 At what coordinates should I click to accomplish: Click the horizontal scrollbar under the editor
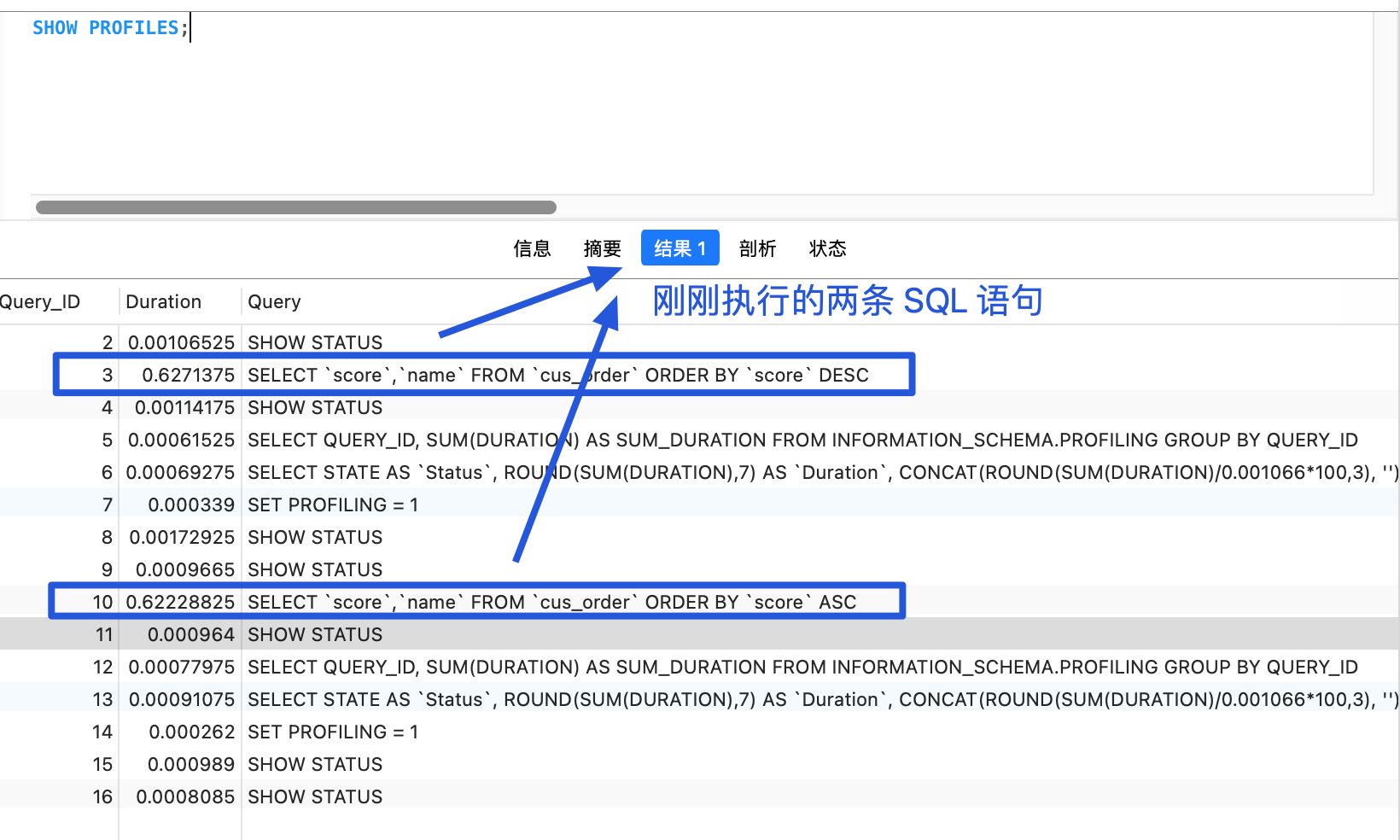pos(296,207)
